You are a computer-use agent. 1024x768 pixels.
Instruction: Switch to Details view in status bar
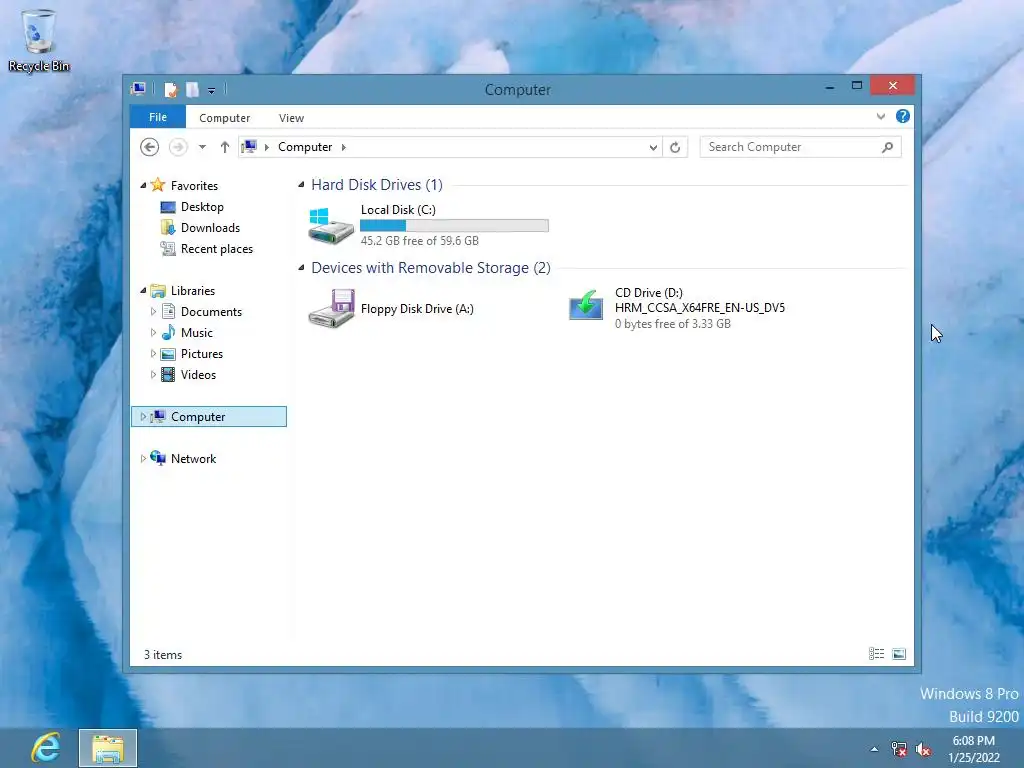[x=876, y=654]
